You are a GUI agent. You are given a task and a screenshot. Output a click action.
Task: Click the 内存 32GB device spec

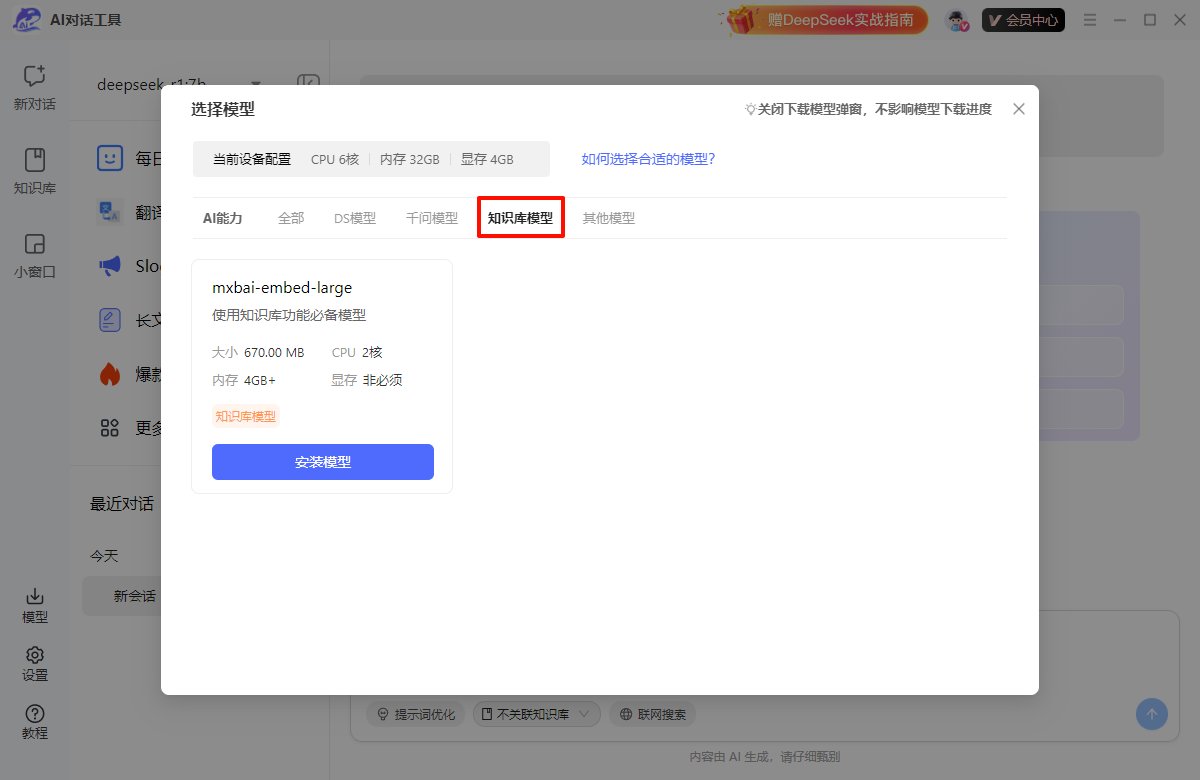(409, 159)
